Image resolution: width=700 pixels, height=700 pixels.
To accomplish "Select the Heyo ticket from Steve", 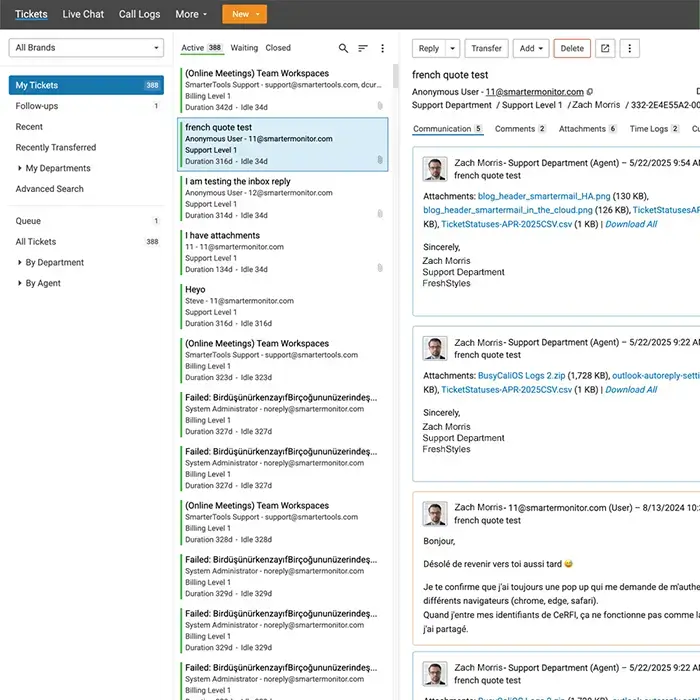I will point(283,306).
